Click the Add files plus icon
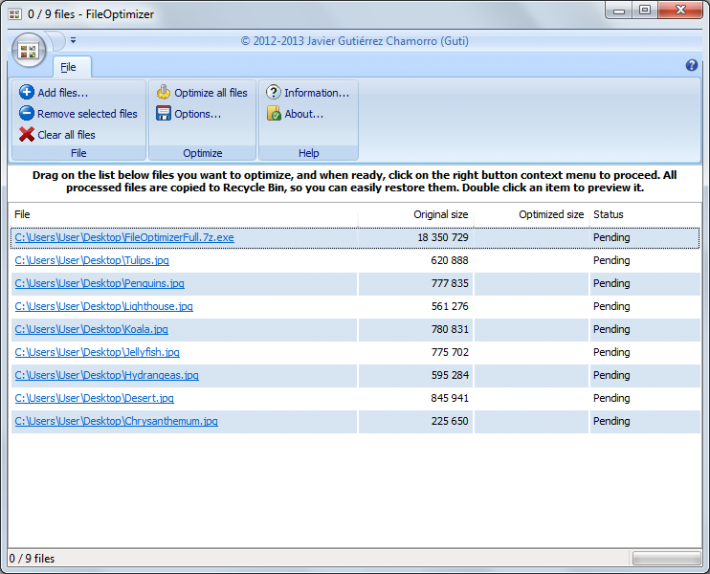The width and height of the screenshot is (710, 574). point(26,92)
